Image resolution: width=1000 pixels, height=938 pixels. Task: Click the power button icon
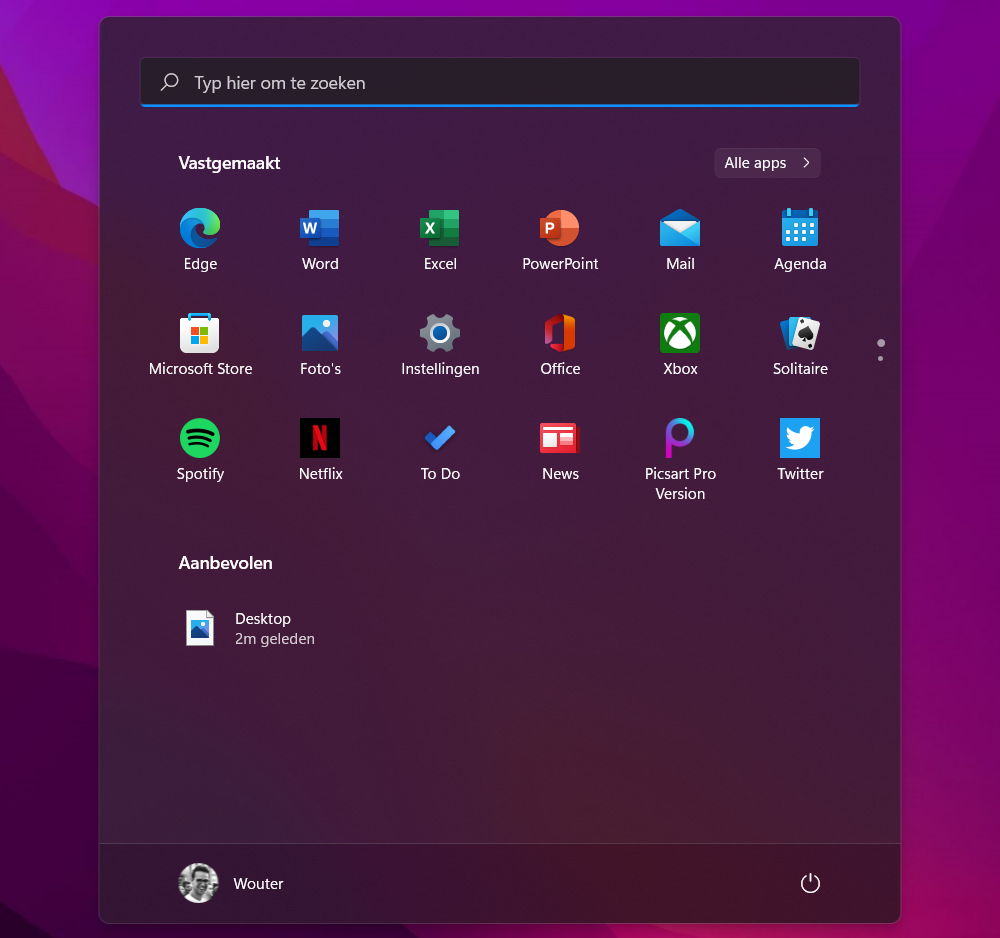point(810,883)
